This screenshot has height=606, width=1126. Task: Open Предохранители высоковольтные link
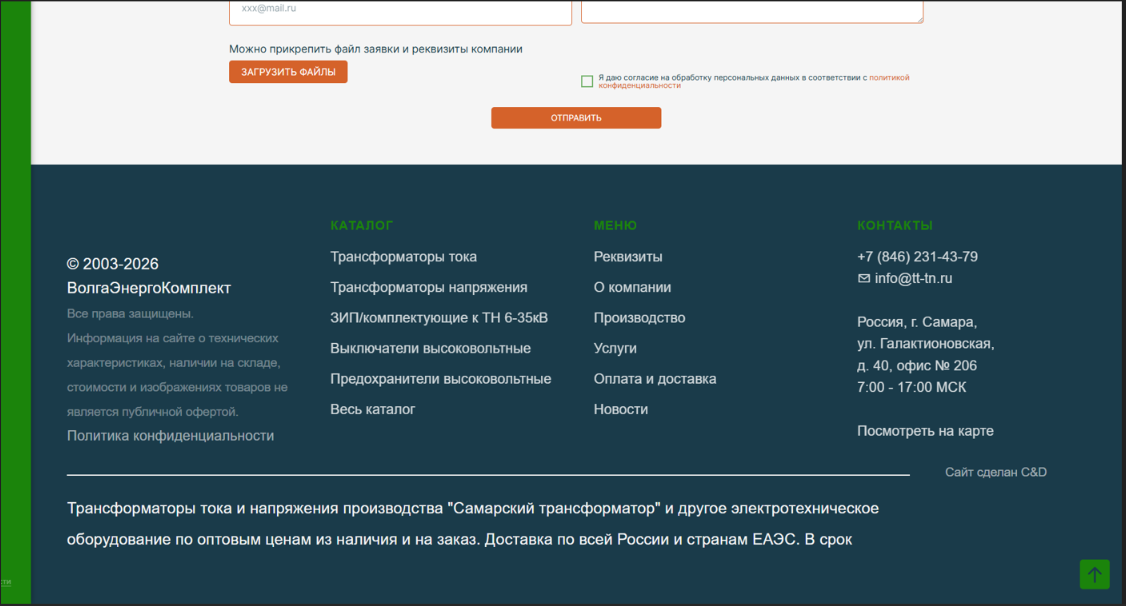pos(440,378)
